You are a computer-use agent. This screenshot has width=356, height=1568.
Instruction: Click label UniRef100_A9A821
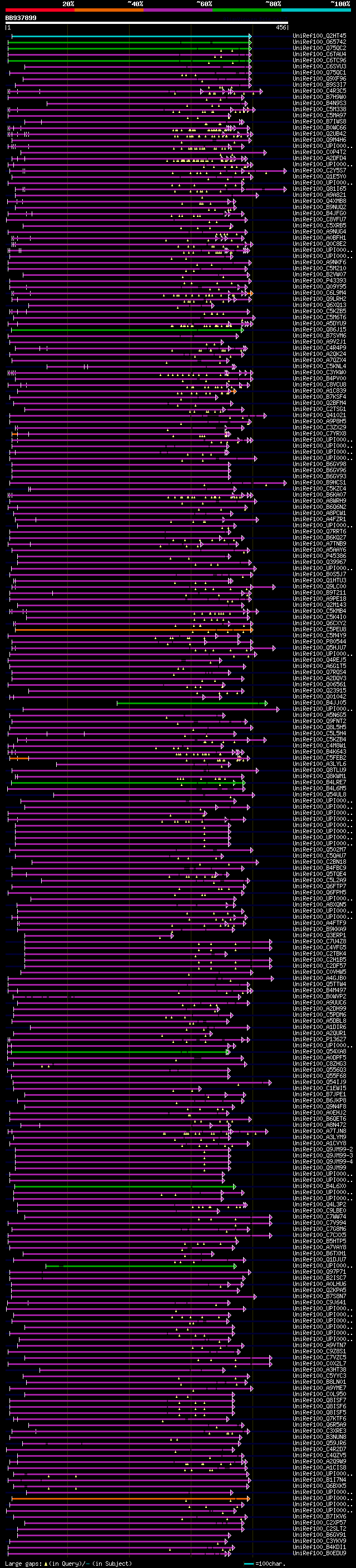319,195
